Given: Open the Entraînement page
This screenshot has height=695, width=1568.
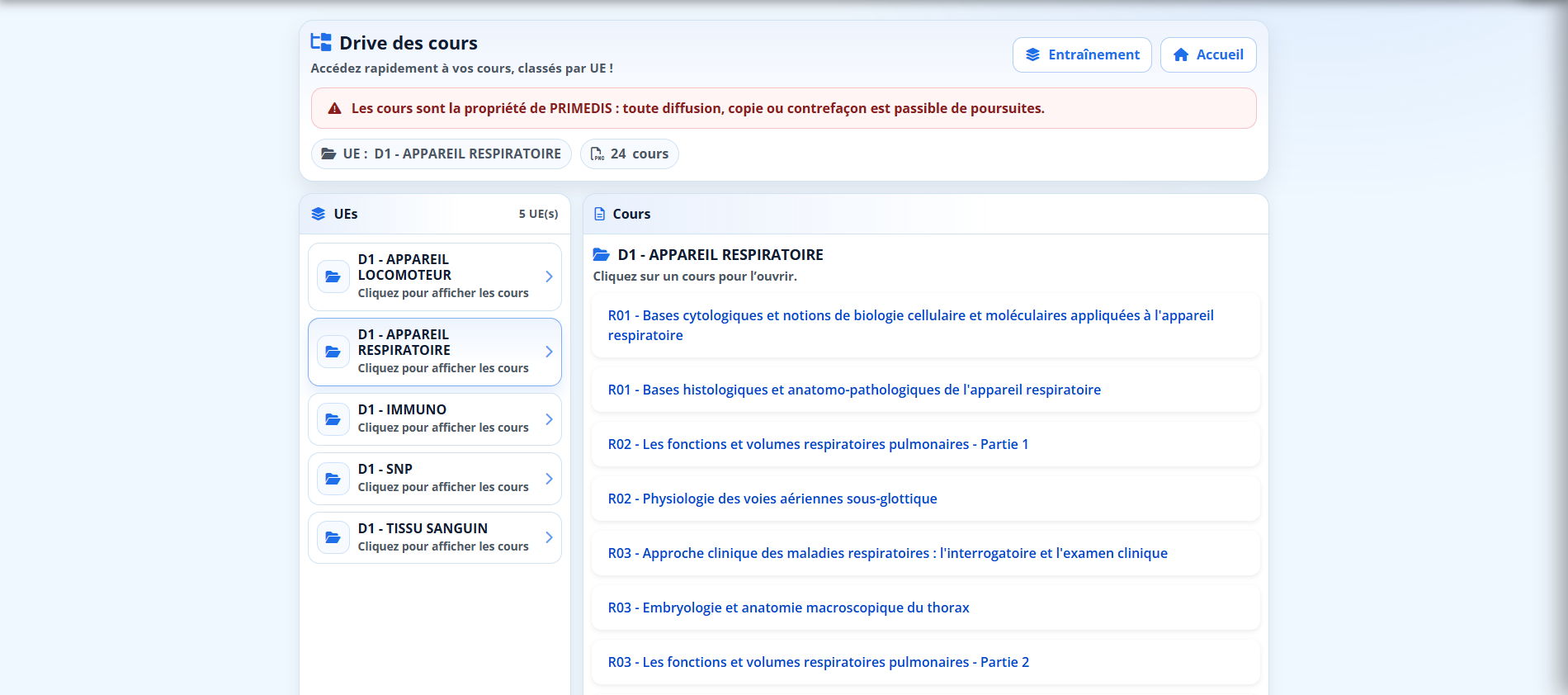Looking at the screenshot, I should pos(1082,54).
